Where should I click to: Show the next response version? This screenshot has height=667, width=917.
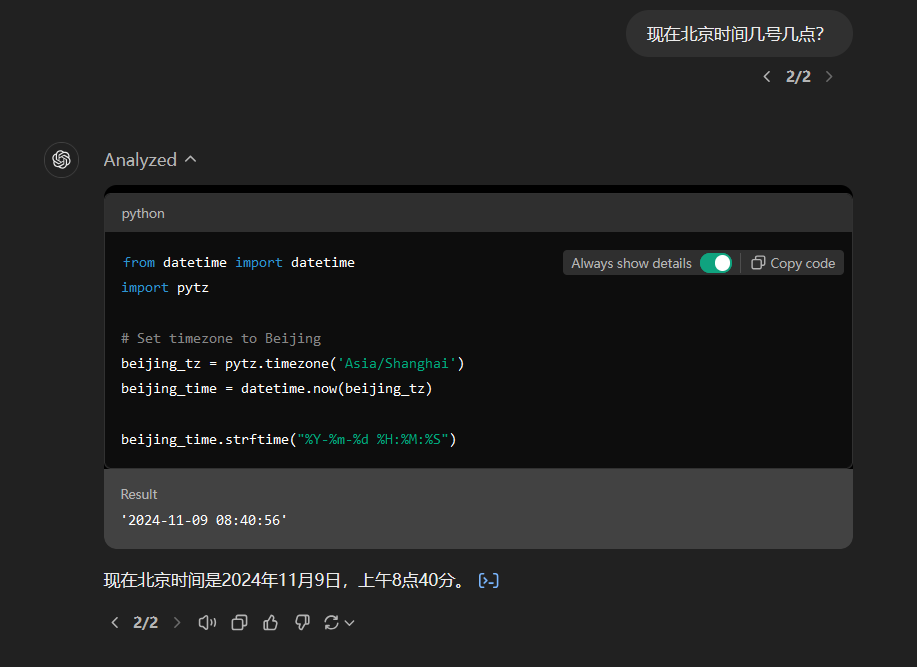(177, 623)
